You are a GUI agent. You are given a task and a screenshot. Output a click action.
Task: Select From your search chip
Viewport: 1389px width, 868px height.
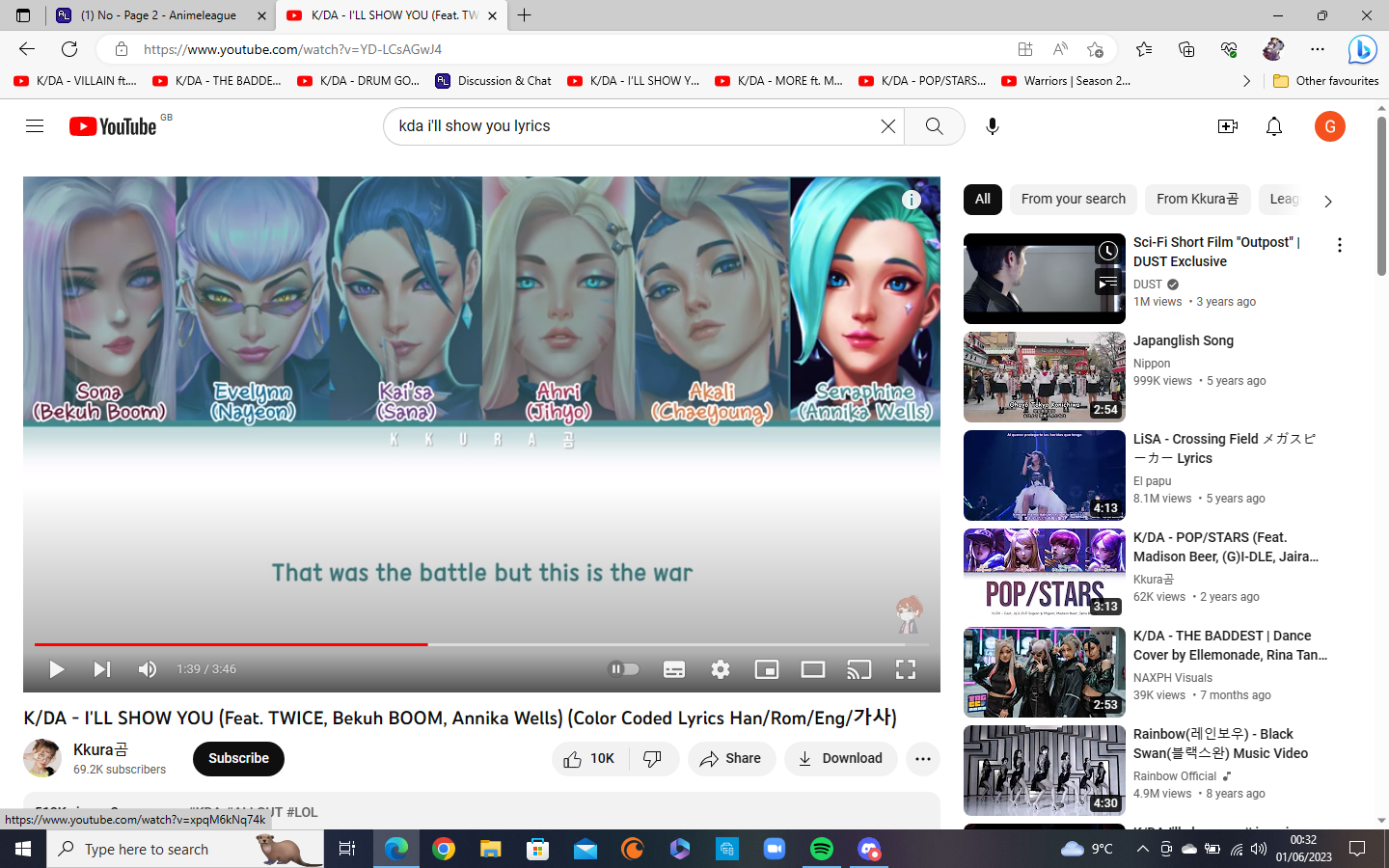[1074, 200]
